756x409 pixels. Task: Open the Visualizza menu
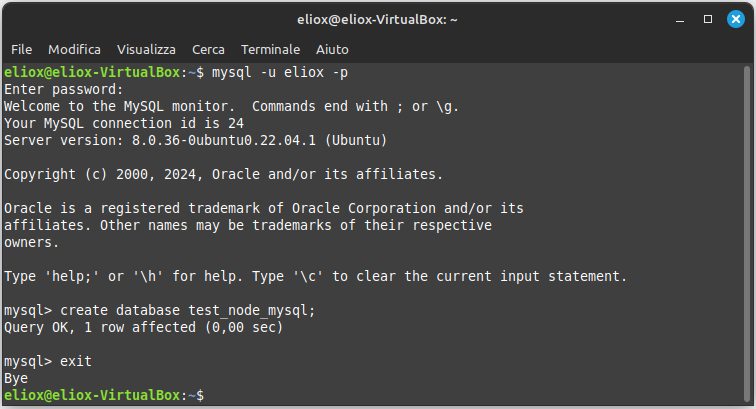[x=146, y=49]
